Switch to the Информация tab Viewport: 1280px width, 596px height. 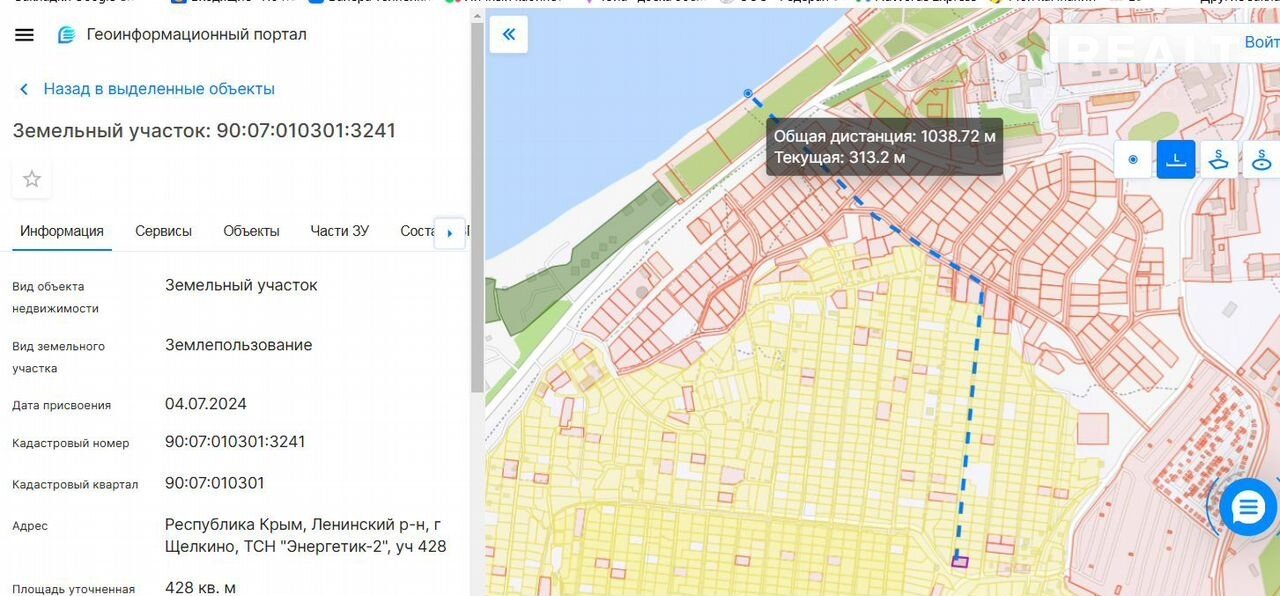pyautogui.click(x=62, y=231)
